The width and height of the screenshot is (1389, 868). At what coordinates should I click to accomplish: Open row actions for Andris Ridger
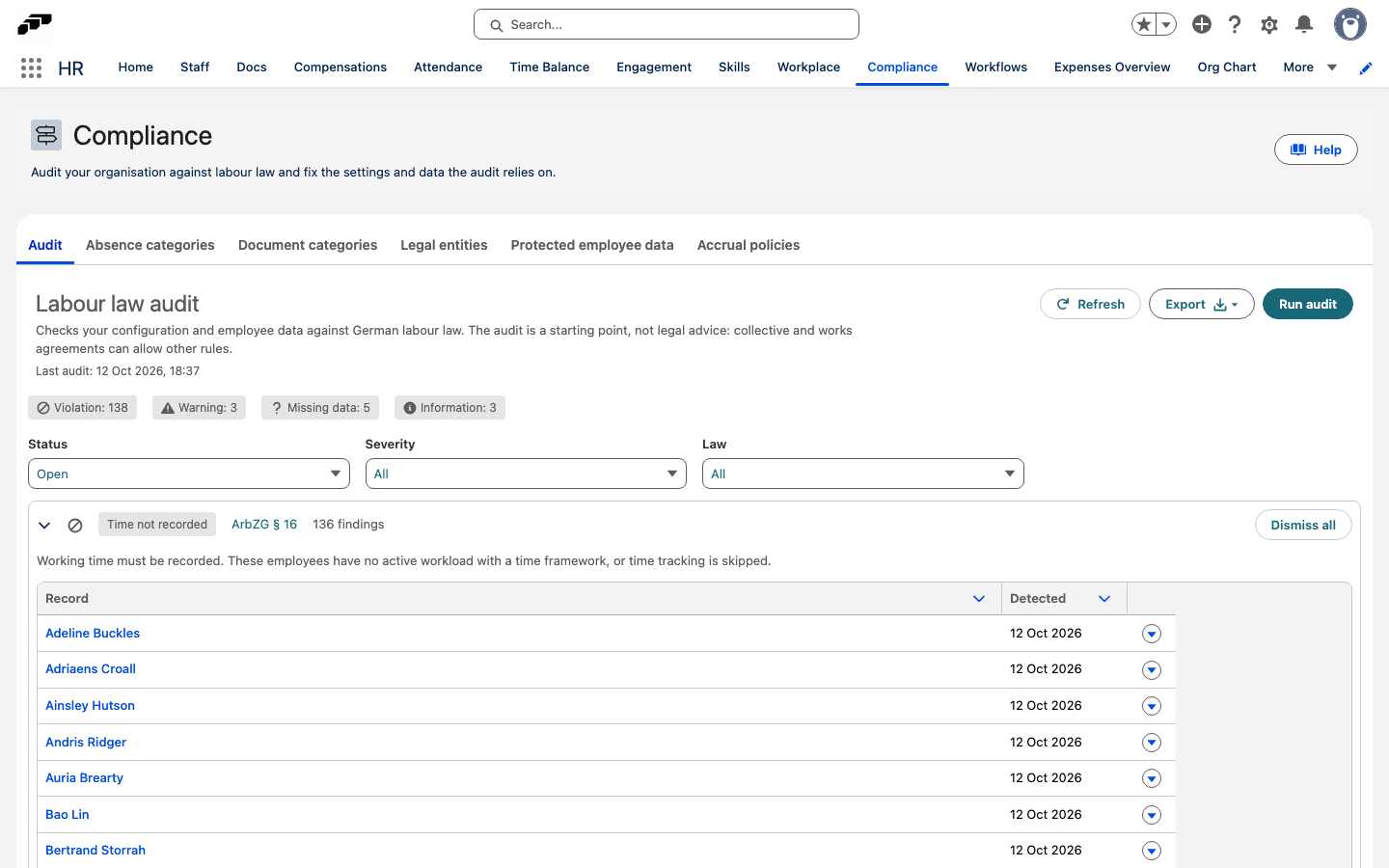tap(1152, 743)
